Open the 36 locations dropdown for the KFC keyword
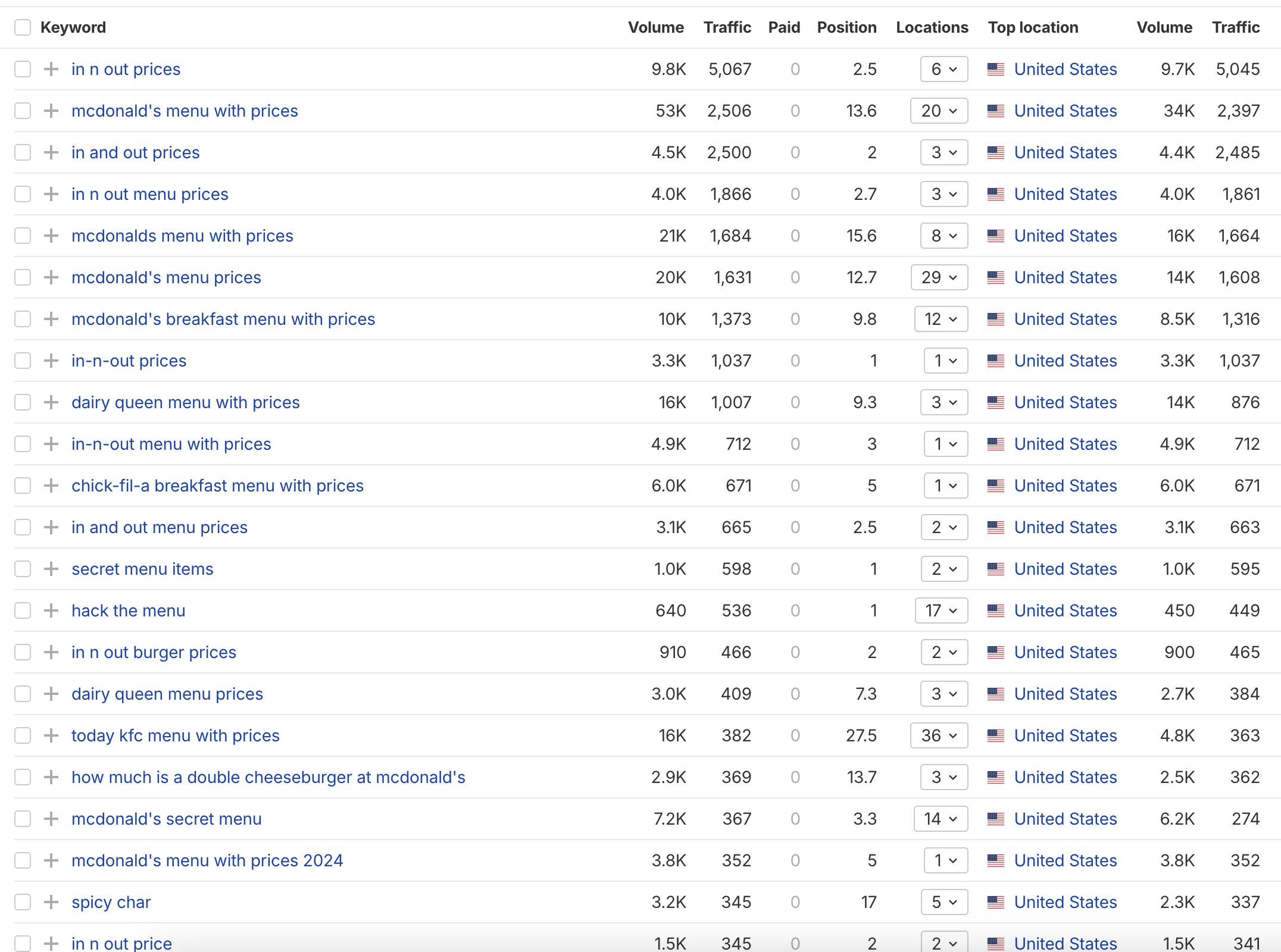 [938, 735]
